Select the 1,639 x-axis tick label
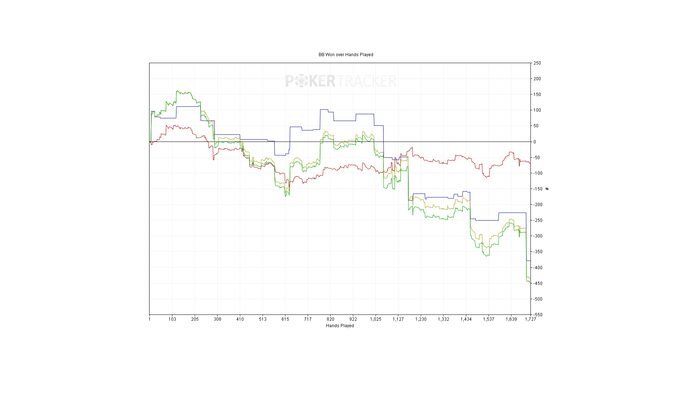The image size is (700, 394). tap(511, 319)
